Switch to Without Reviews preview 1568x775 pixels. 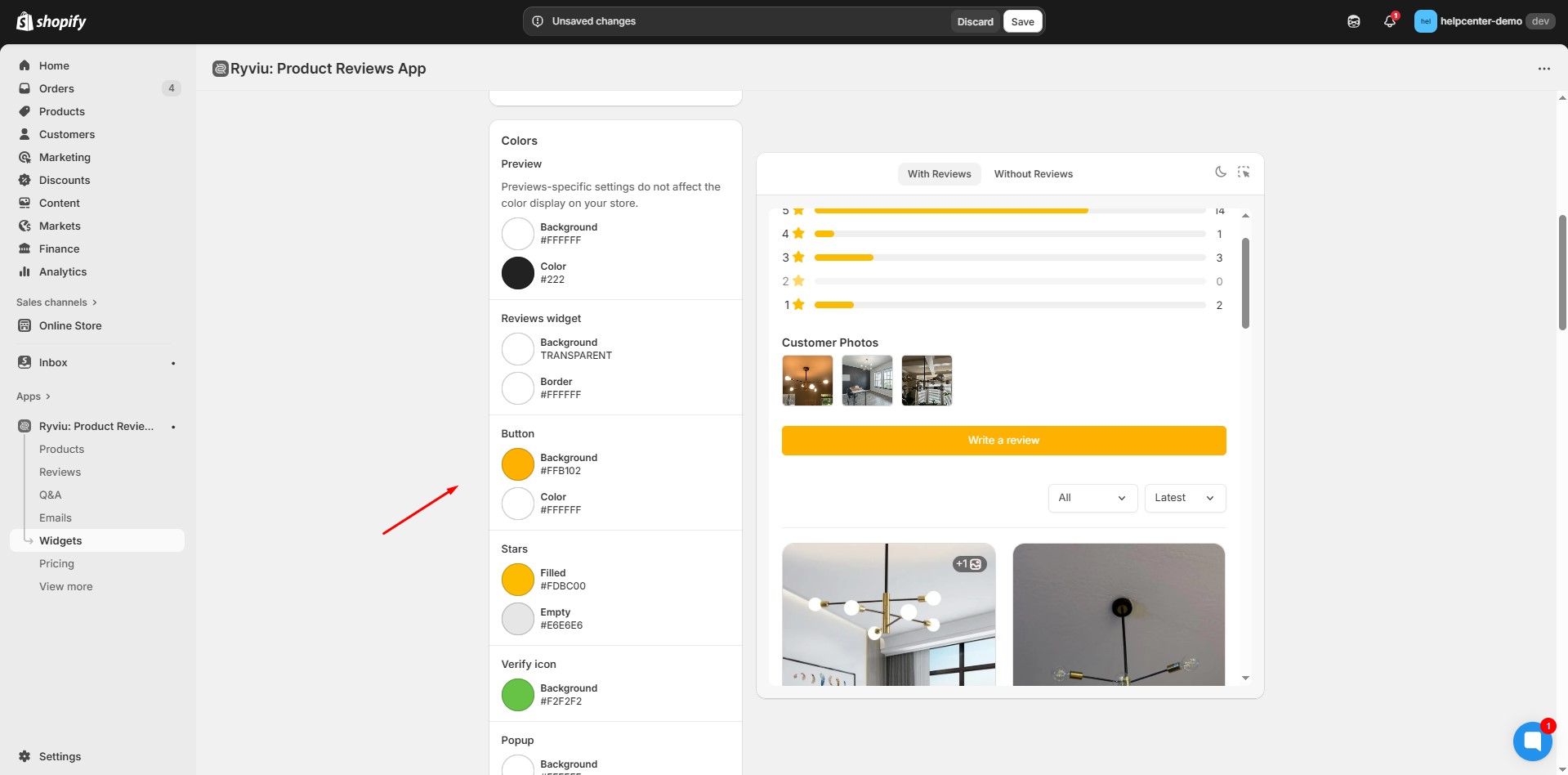tap(1033, 174)
